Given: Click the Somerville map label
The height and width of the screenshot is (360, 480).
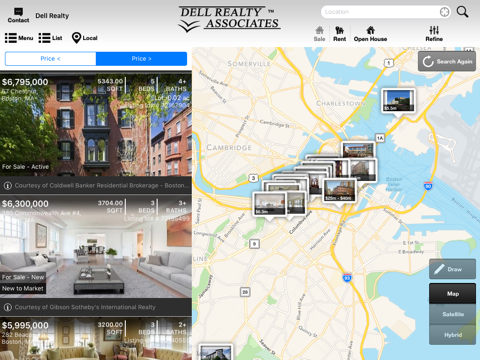Looking at the screenshot, I should 249,64.
